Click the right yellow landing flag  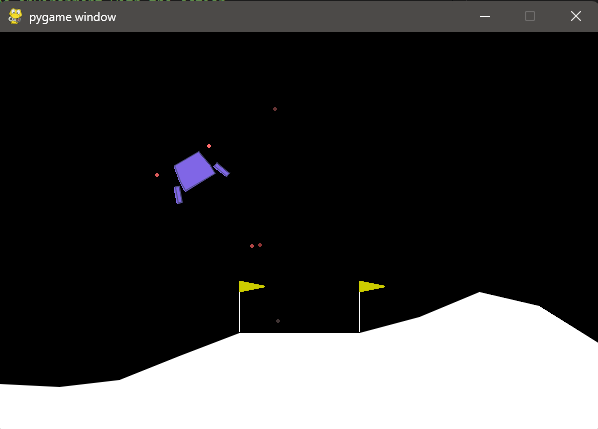[x=372, y=286]
